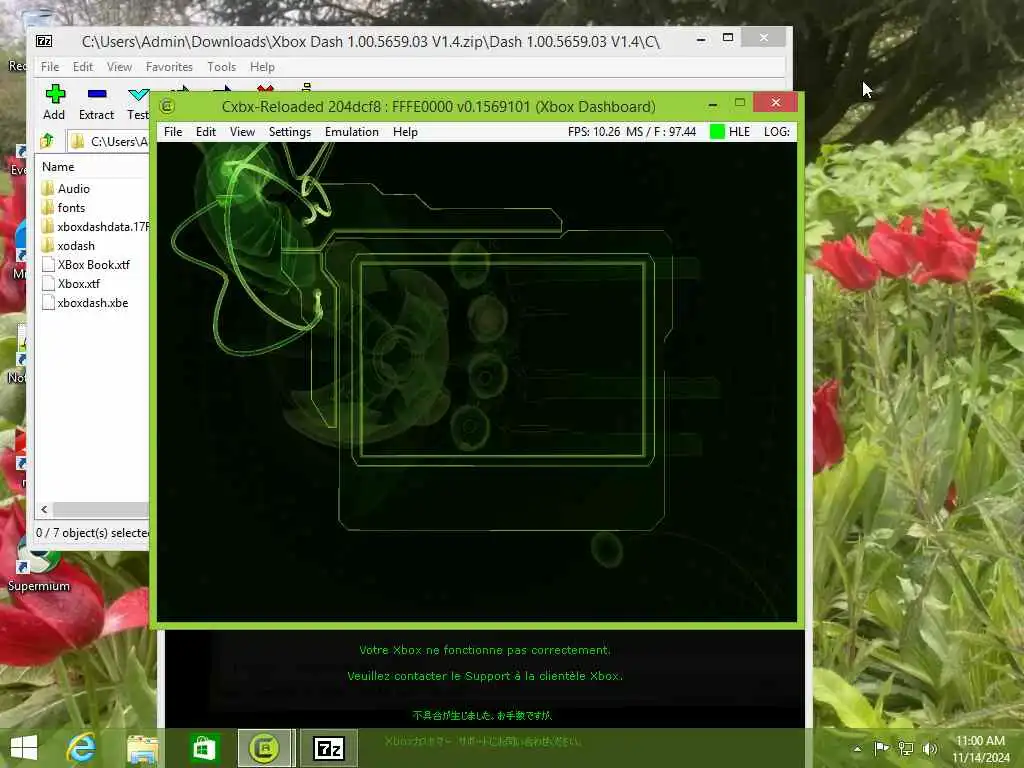The image size is (1024, 768).
Task: Open the 7-Zip window system icon
Action: (44, 41)
